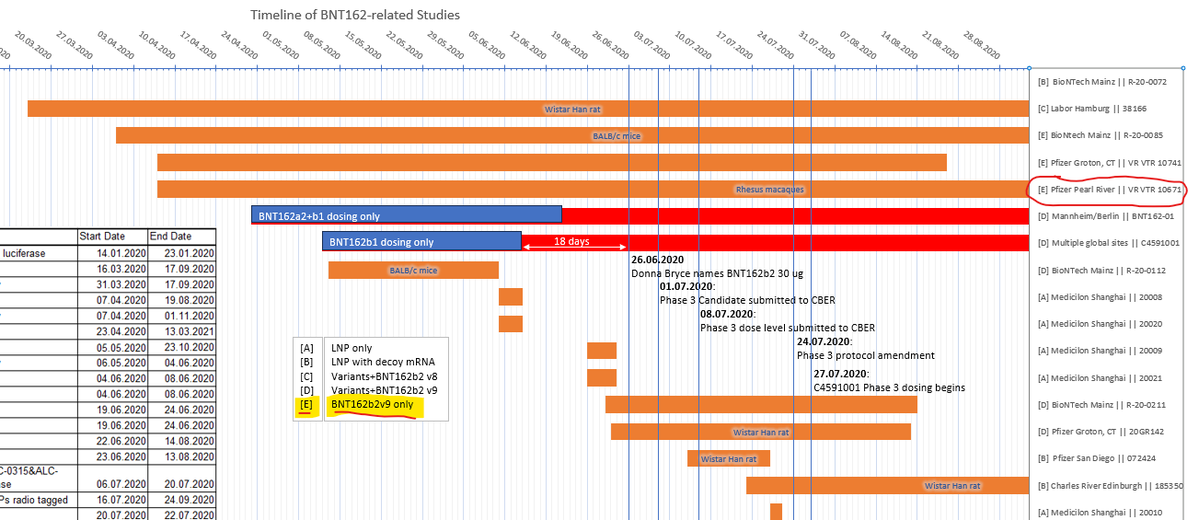The image size is (1199, 520).
Task: Select the 14.01.2020 start date cell
Action: coord(120,254)
